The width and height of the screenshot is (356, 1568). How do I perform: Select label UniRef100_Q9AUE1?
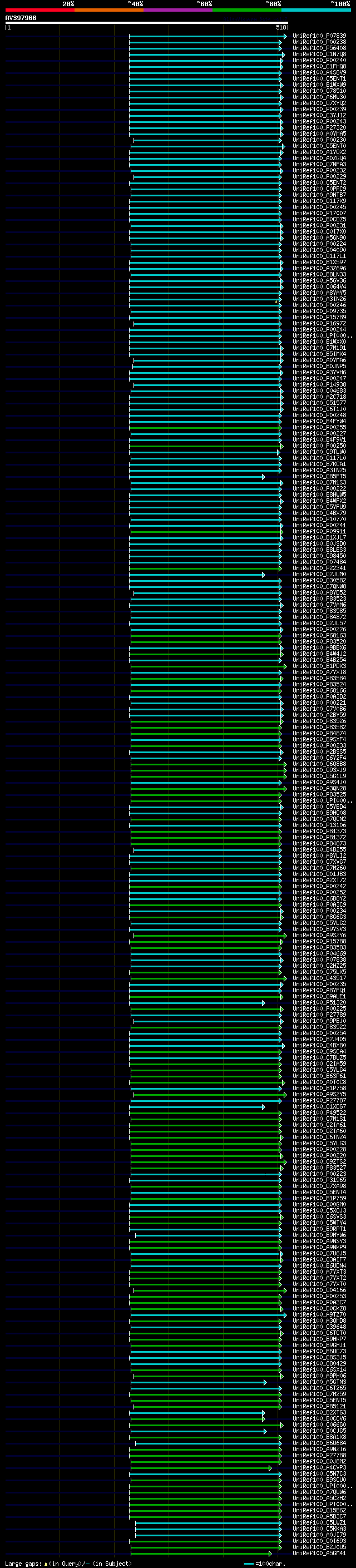319,996
